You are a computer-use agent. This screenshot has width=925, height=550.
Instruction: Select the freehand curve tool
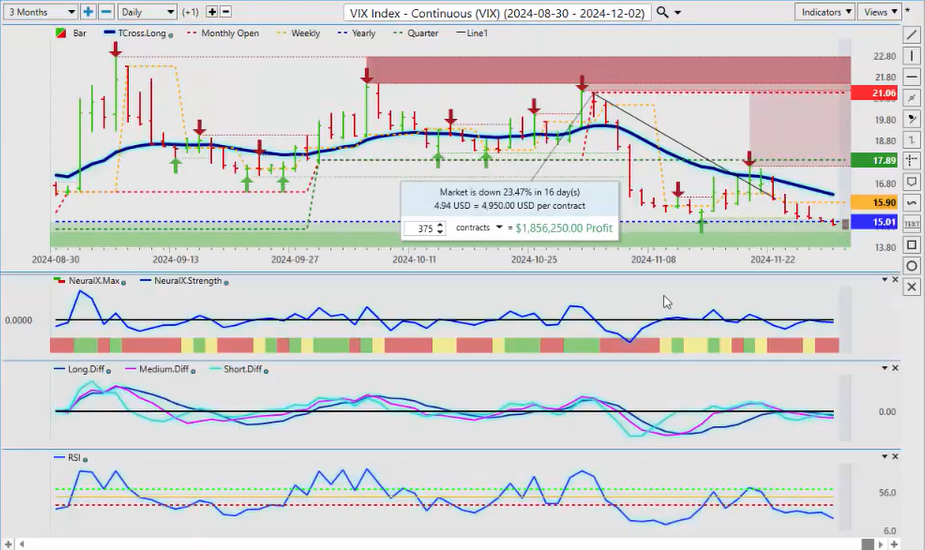(911, 203)
